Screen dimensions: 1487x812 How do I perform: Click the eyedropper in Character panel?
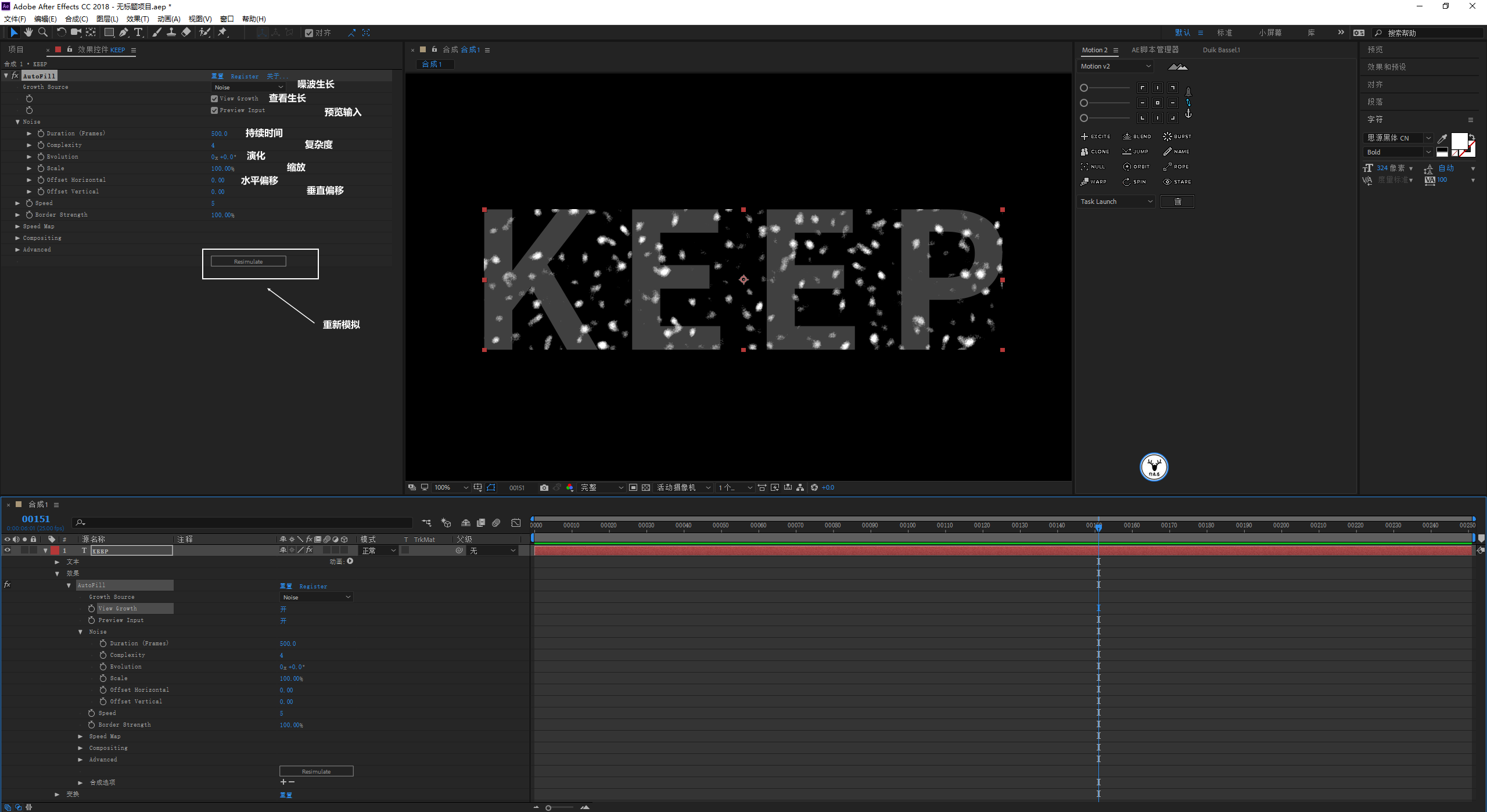pyautogui.click(x=1442, y=138)
